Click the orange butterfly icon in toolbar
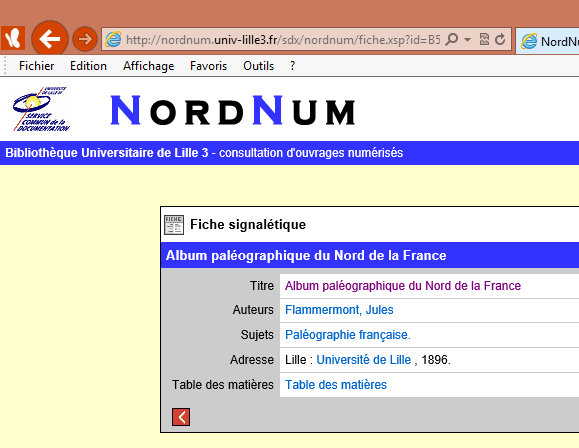 pos(13,38)
